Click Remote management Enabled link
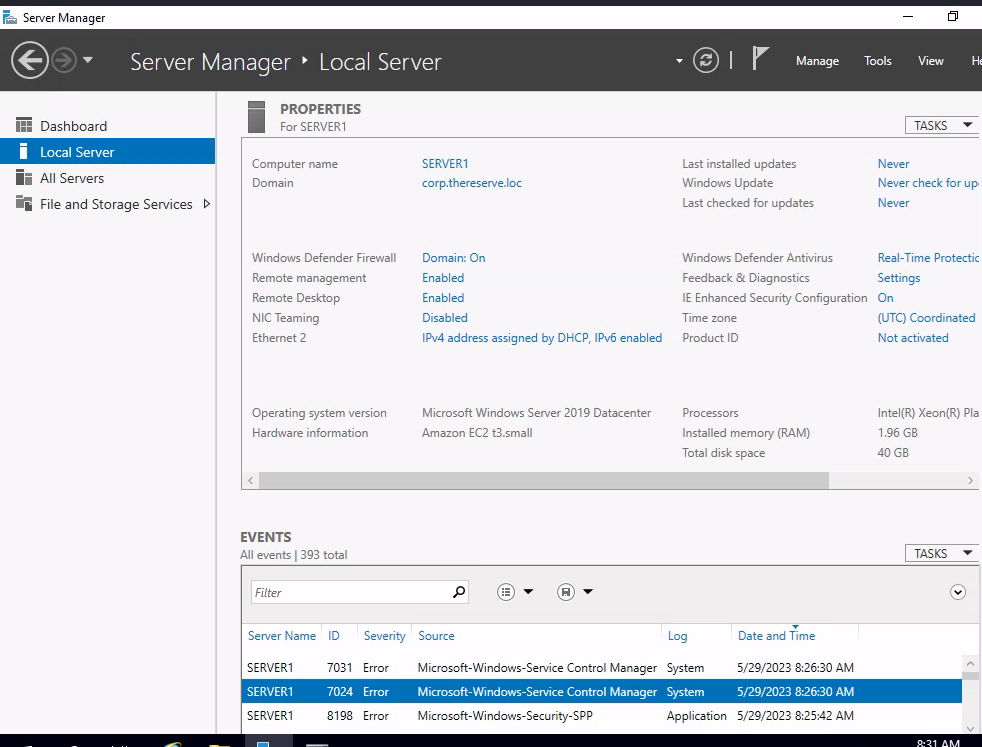This screenshot has height=747, width=982. point(443,278)
